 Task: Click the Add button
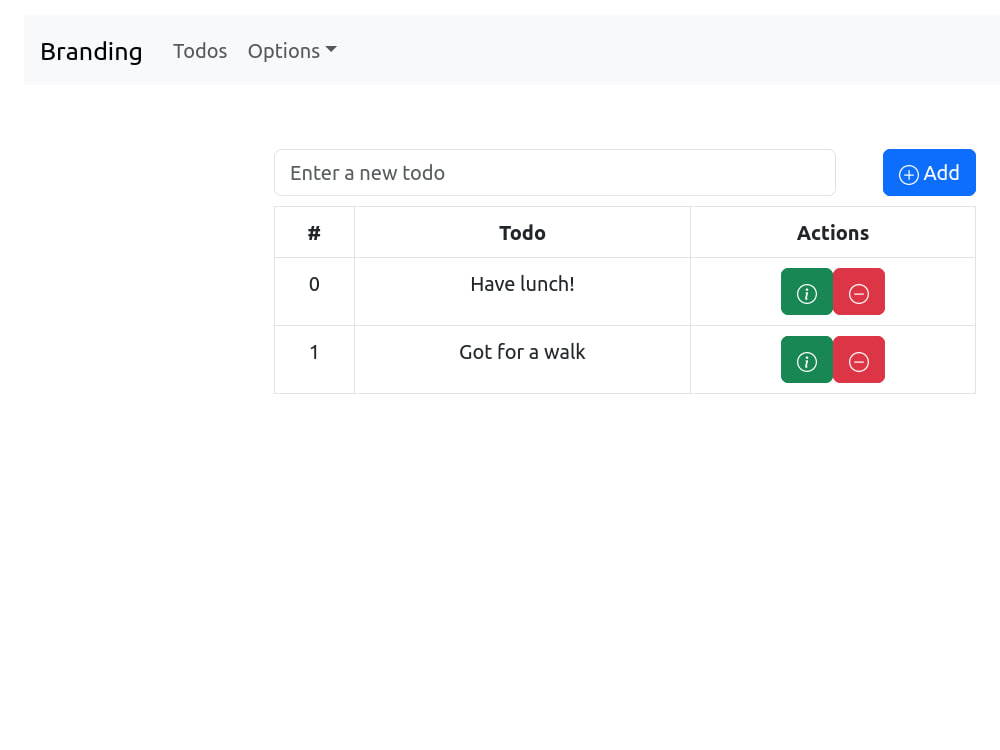(x=929, y=172)
